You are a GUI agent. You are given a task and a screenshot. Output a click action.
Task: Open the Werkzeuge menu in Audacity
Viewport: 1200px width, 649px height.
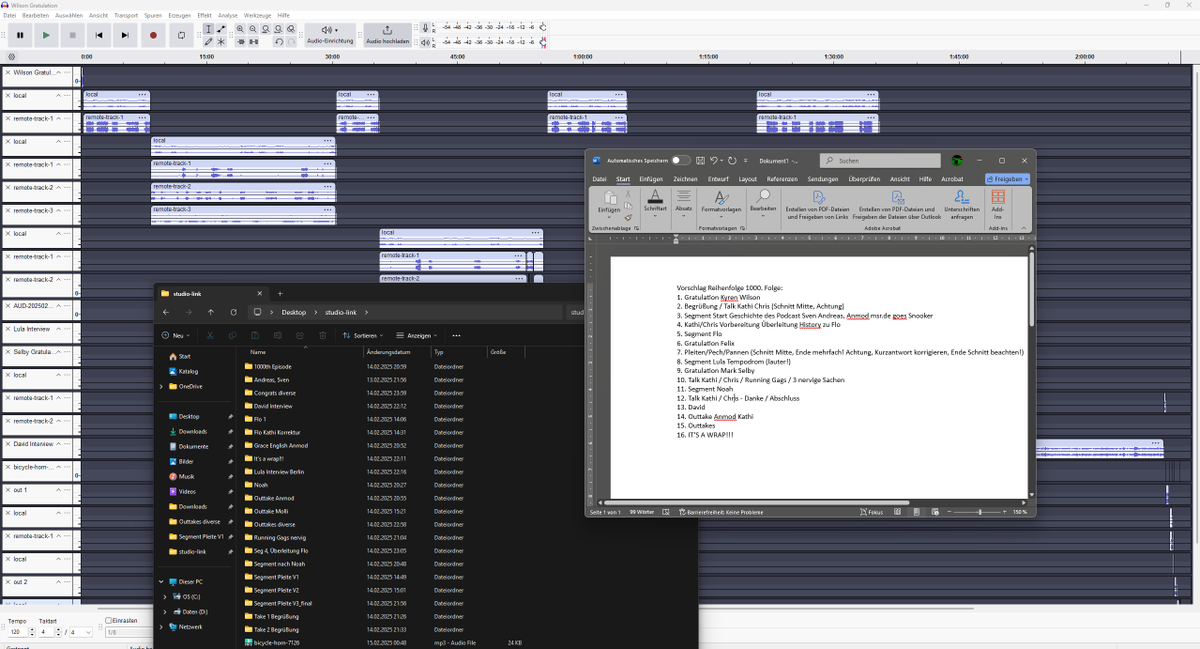pyautogui.click(x=257, y=16)
